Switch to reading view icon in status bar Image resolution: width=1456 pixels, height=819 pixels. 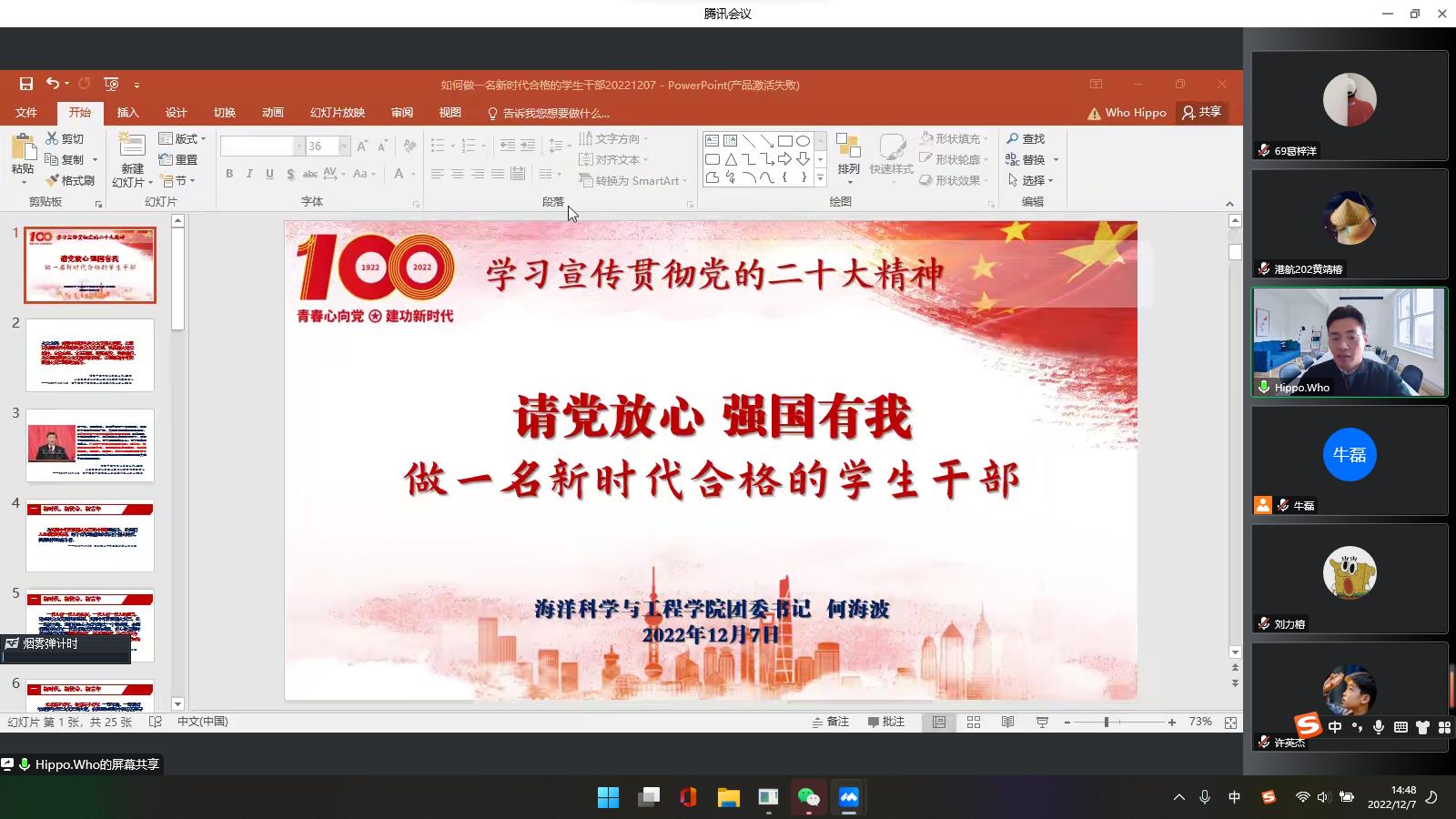pos(1007,722)
